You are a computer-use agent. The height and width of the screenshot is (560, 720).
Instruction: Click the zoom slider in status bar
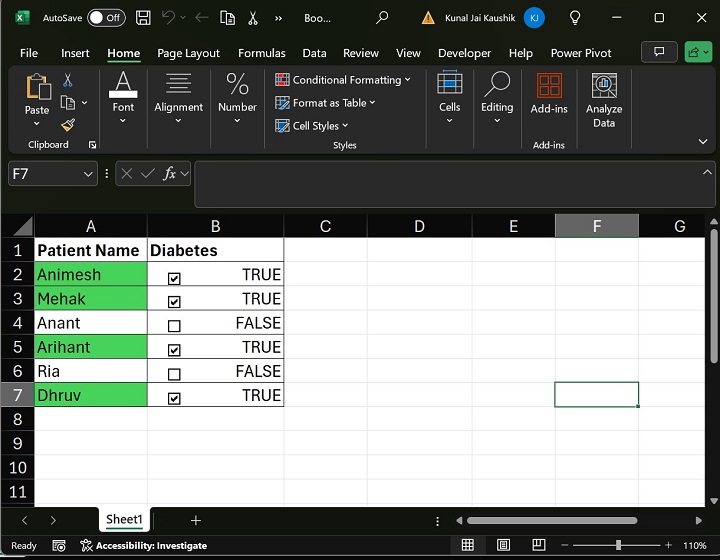coord(618,545)
